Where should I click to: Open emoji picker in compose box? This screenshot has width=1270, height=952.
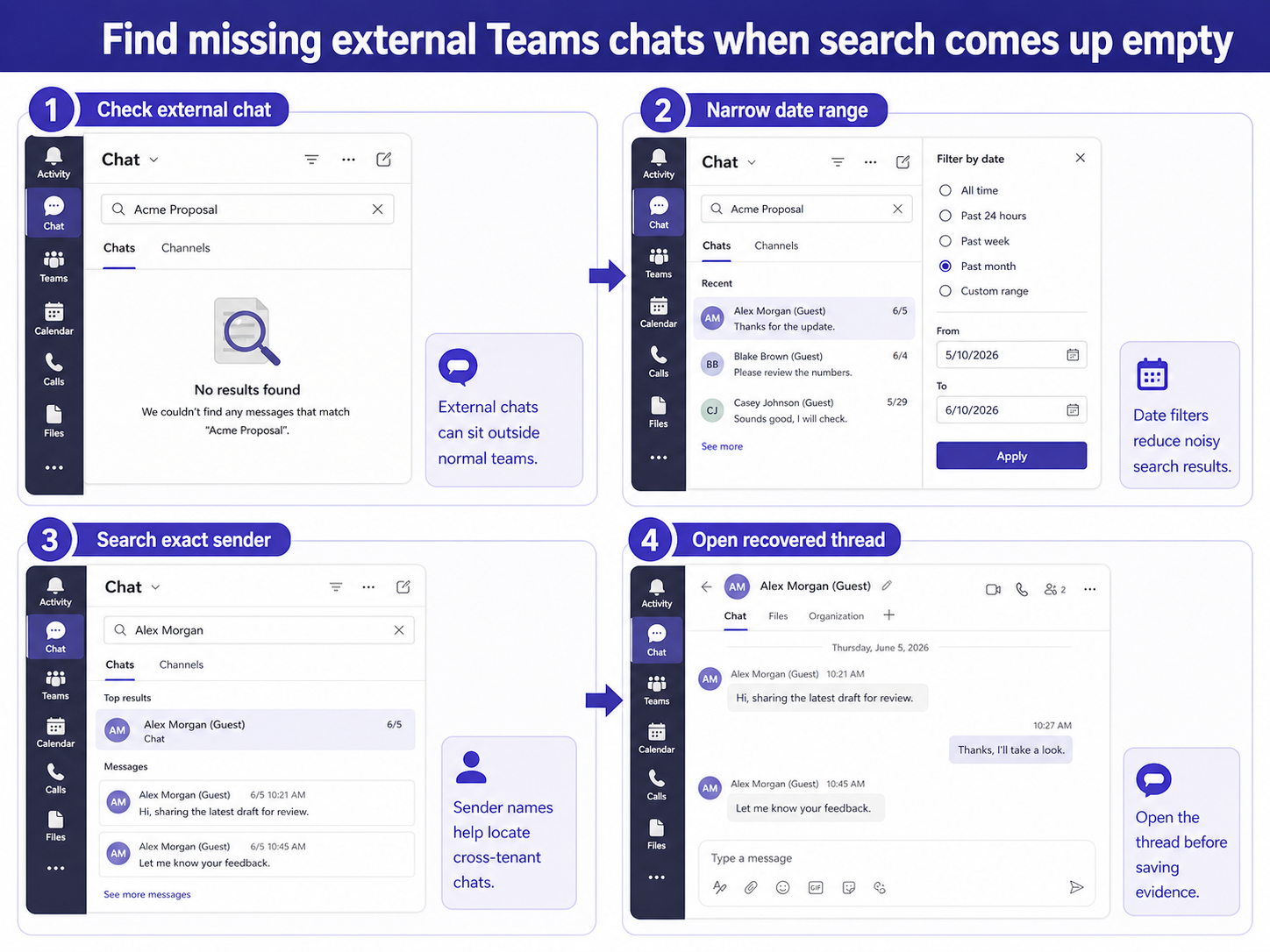pyautogui.click(x=782, y=887)
